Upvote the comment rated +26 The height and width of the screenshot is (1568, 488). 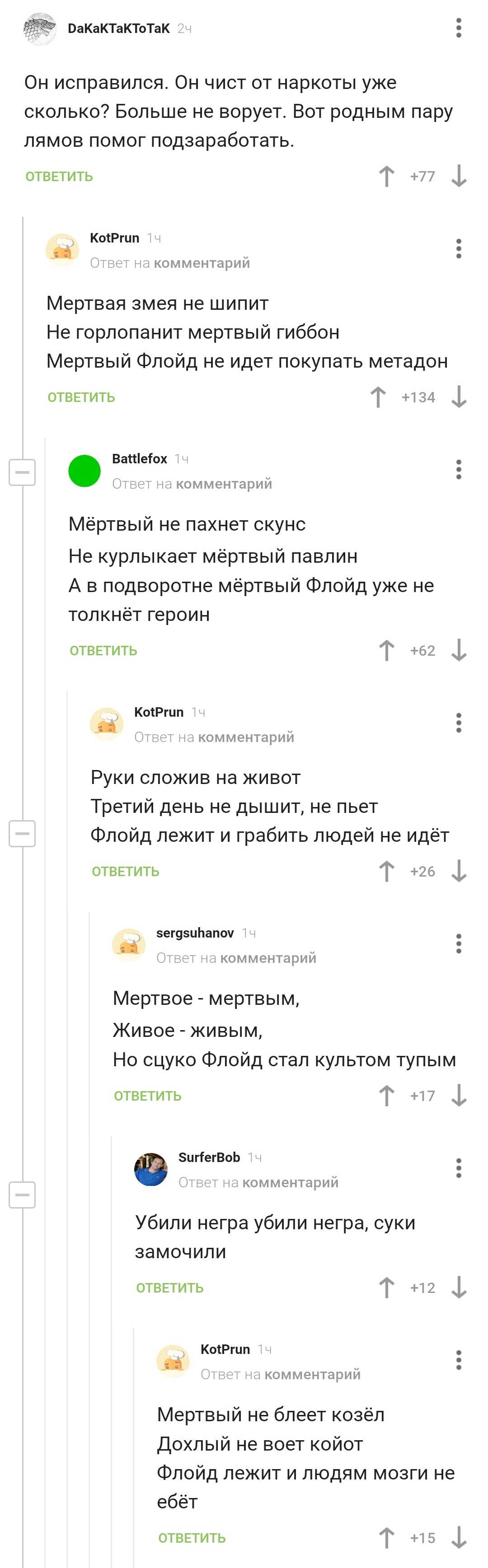(x=386, y=872)
